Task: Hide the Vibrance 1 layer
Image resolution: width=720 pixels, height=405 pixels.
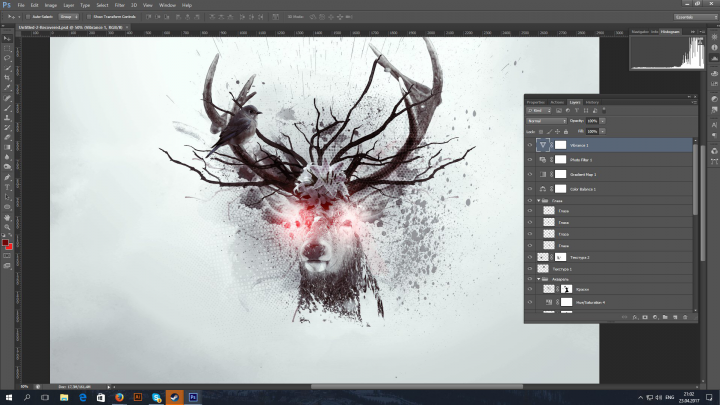Action: pyautogui.click(x=530, y=145)
